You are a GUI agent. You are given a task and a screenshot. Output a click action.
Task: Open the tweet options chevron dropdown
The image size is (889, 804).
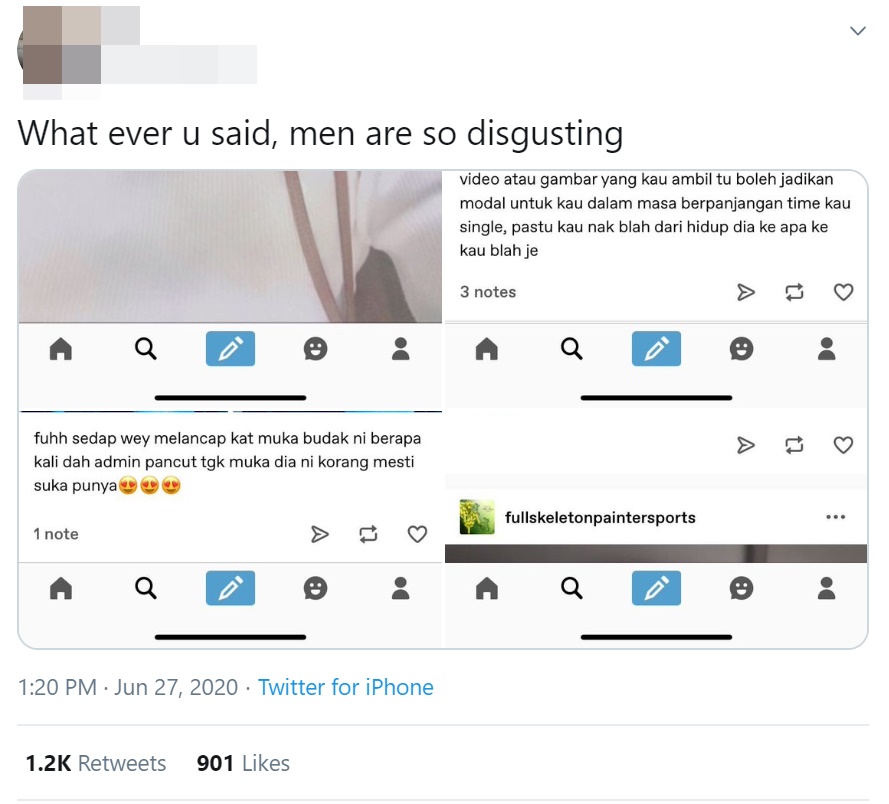pyautogui.click(x=858, y=31)
